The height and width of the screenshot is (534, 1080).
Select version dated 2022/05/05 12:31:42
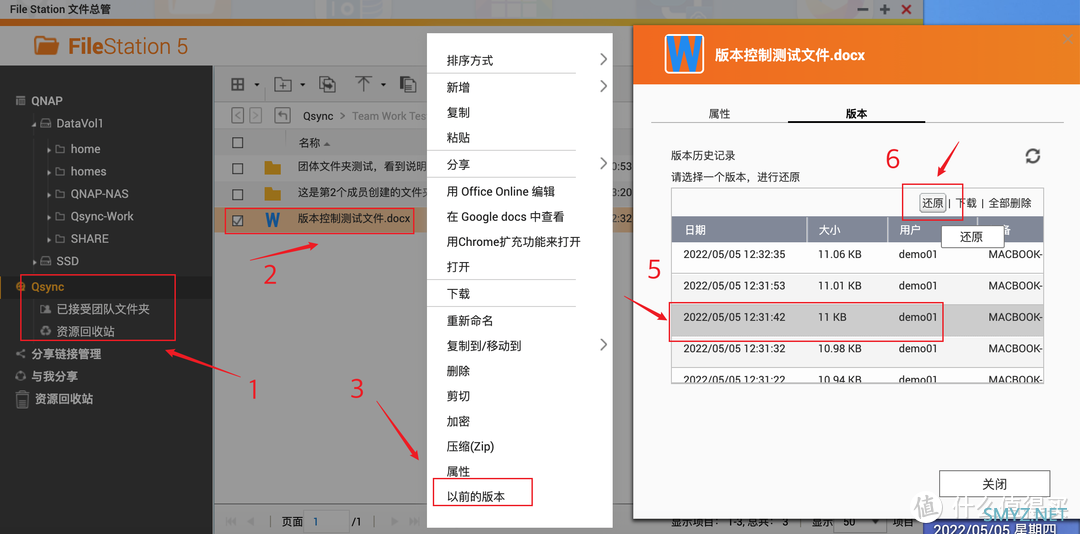[x=858, y=317]
